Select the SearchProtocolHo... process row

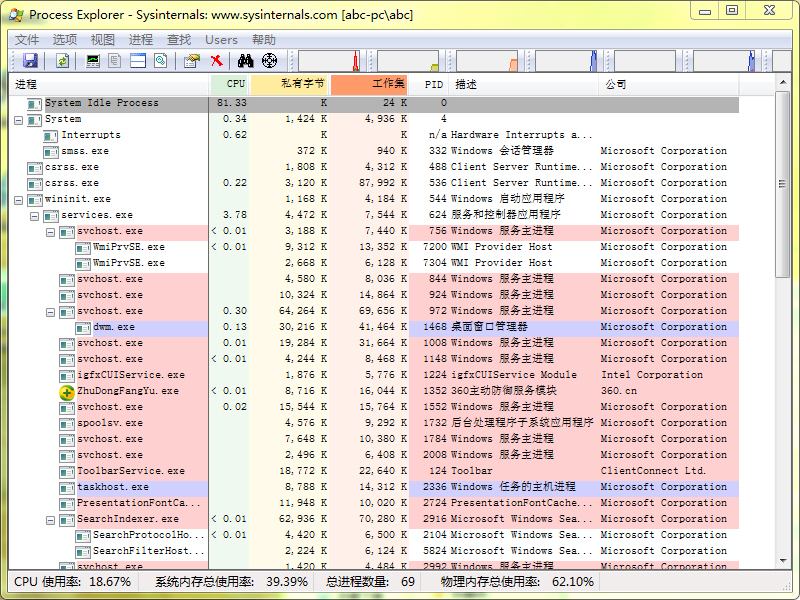(374, 535)
